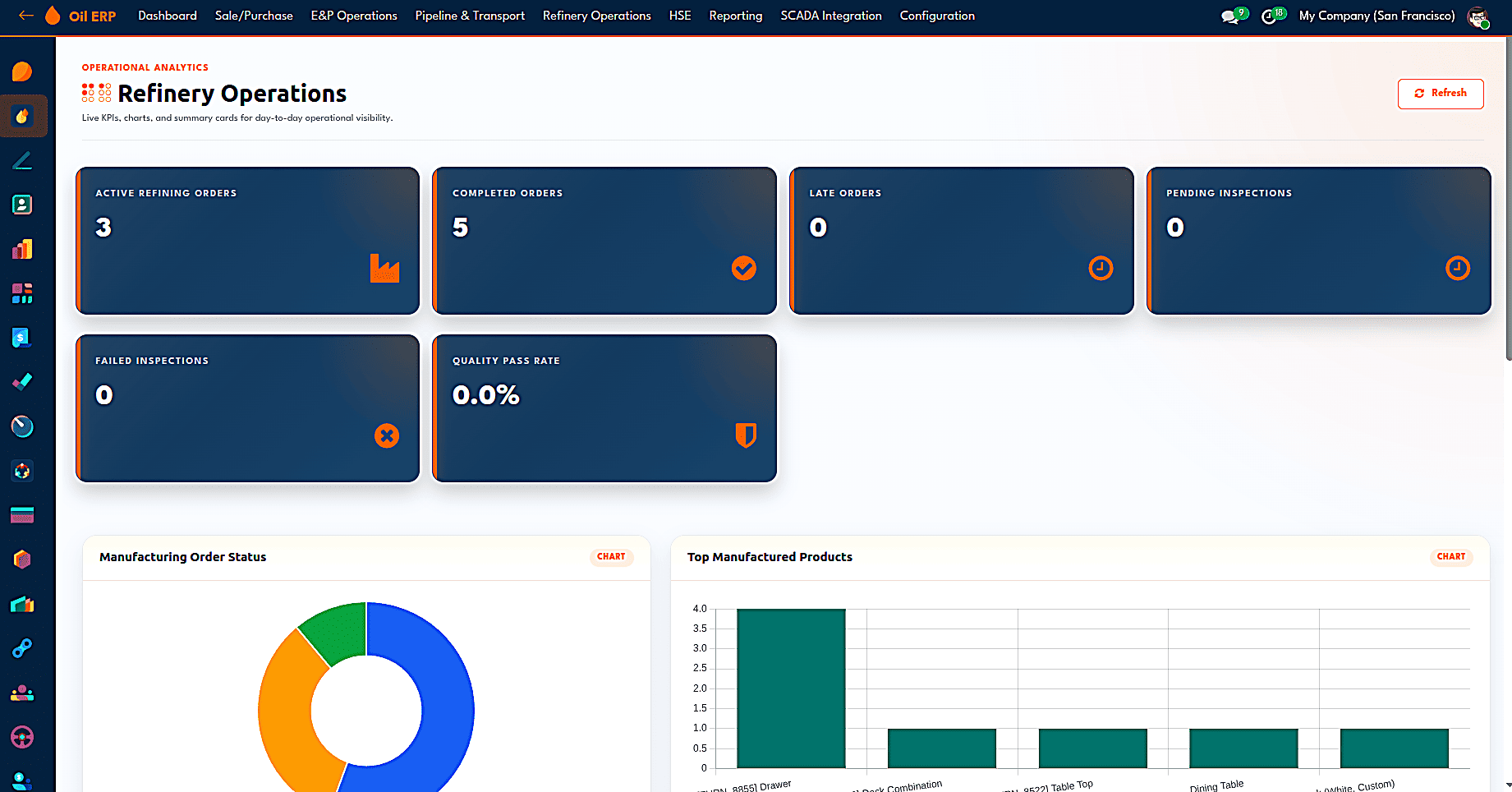Open the Configuration menu
The width and height of the screenshot is (1512, 792).
(937, 16)
